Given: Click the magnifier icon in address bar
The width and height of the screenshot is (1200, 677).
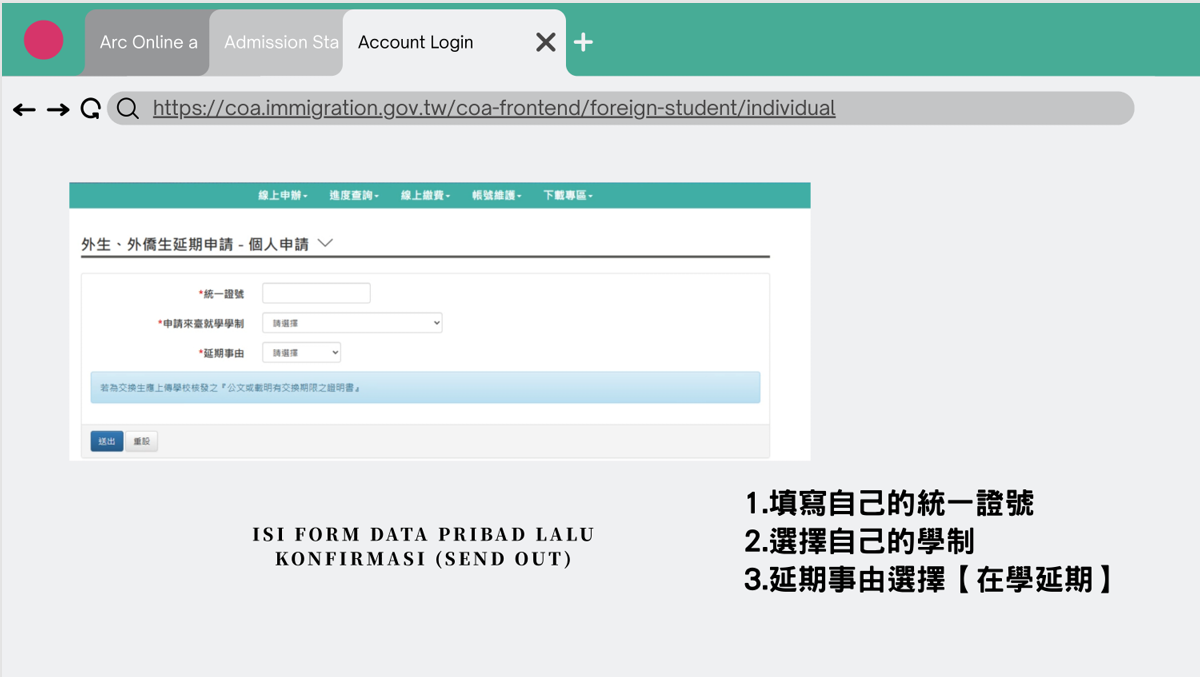Looking at the screenshot, I should pyautogui.click(x=127, y=108).
